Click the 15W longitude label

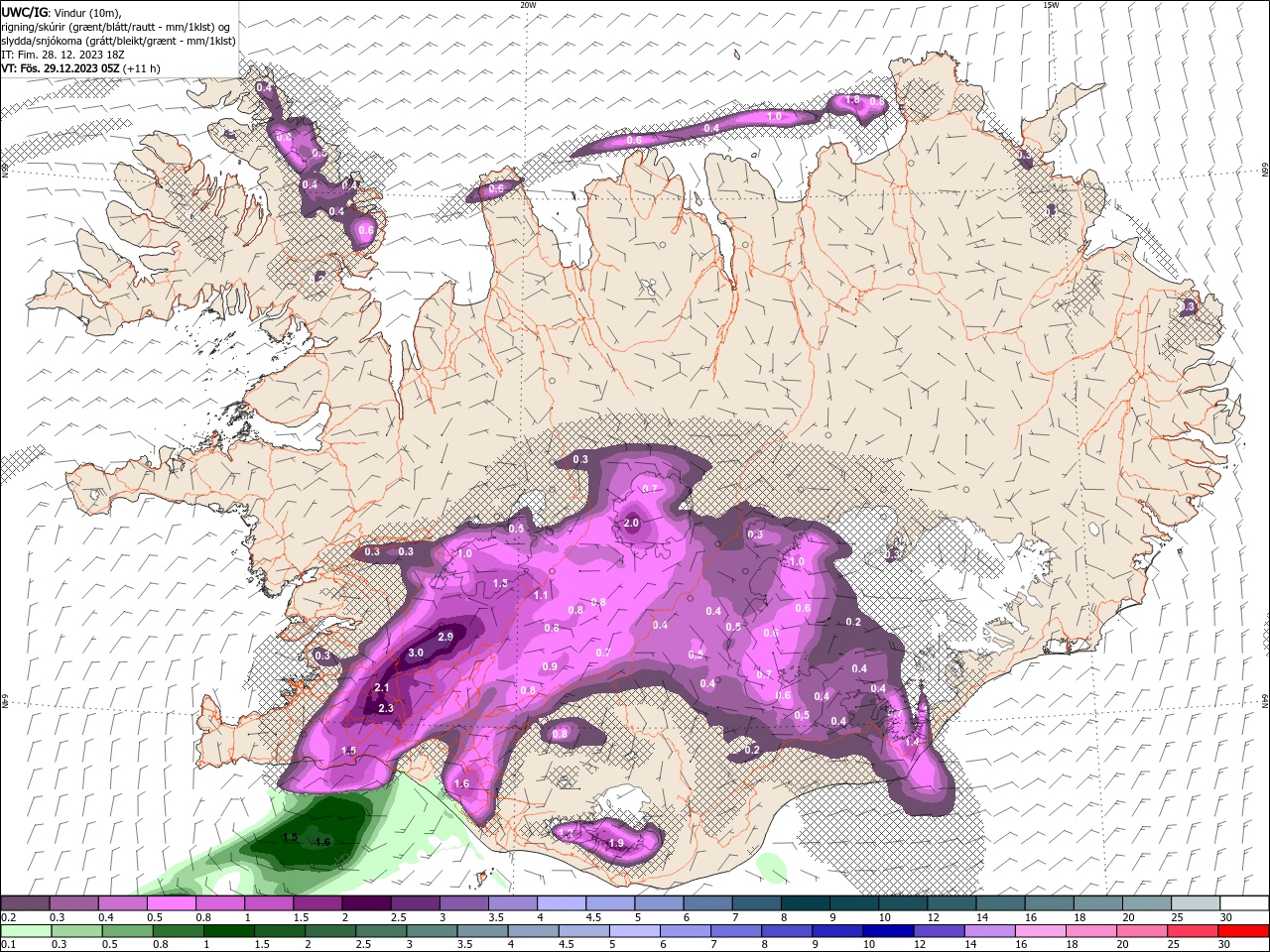tap(1051, 5)
